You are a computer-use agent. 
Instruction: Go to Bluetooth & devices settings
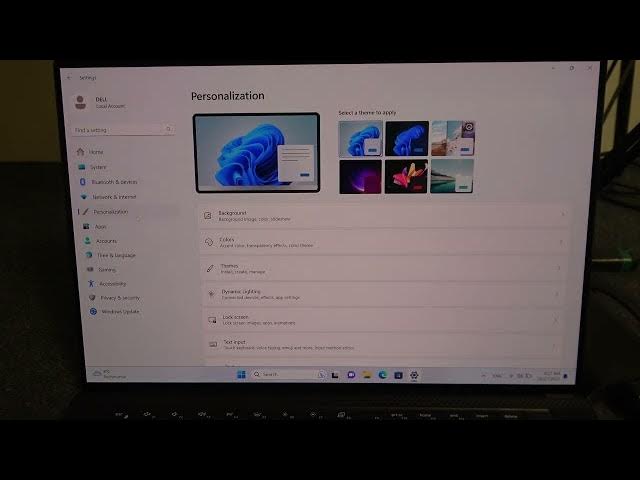pos(114,182)
